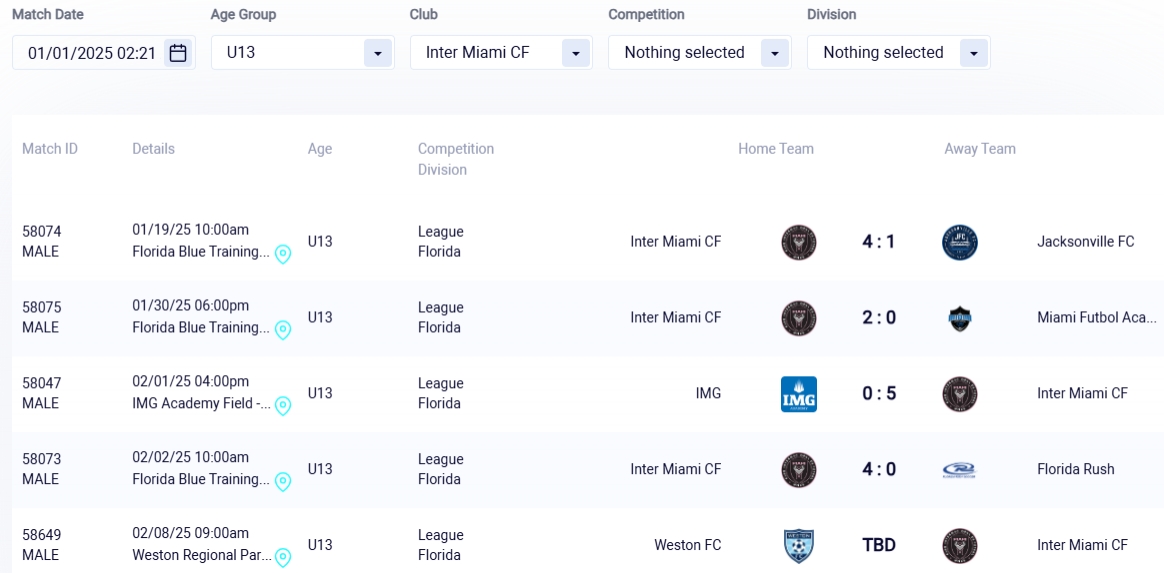Click location pin for Weston Regional Park match

click(x=283, y=558)
